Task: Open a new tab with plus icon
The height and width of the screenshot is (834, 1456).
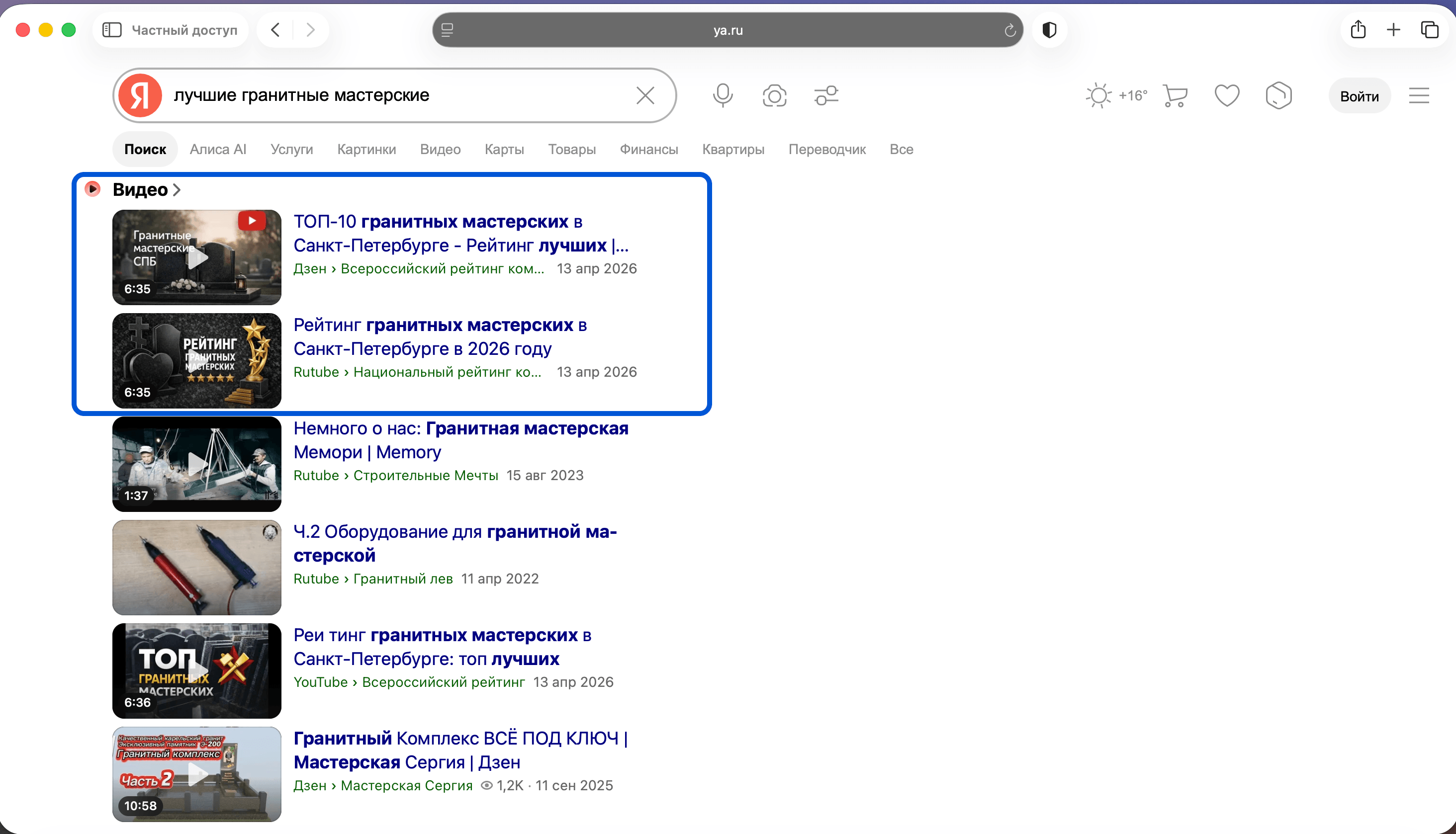Action: coord(1393,30)
